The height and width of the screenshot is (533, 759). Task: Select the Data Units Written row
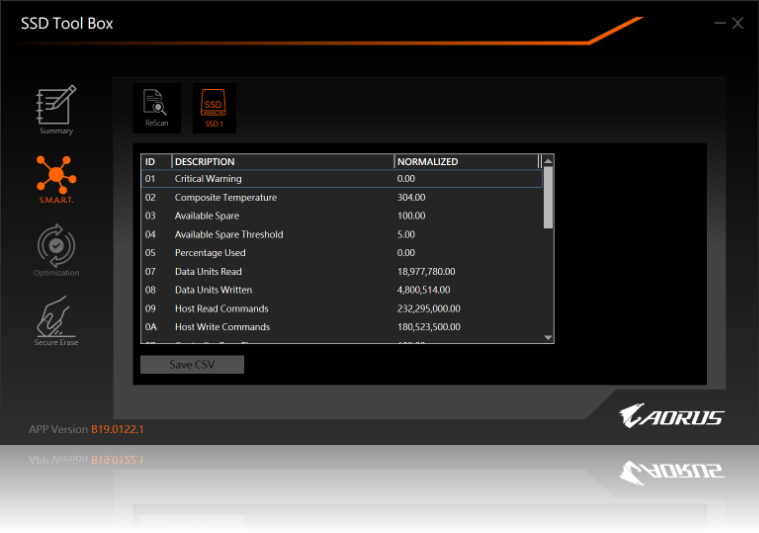[340, 290]
